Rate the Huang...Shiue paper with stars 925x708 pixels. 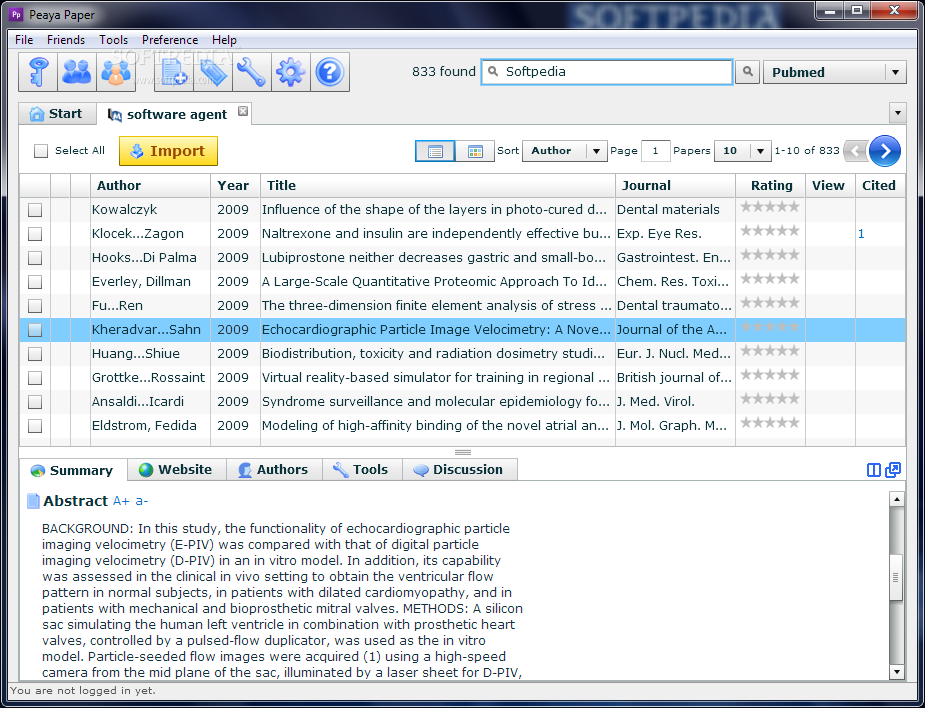pos(770,350)
